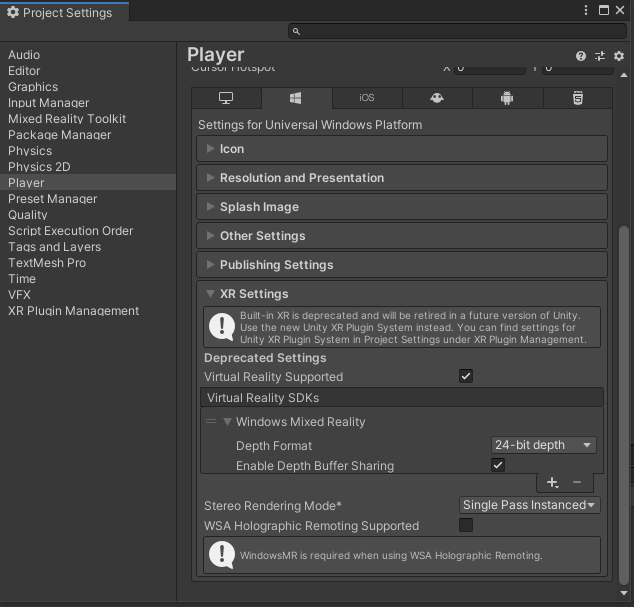Image resolution: width=634 pixels, height=607 pixels.
Task: Open XR Plugin Management settings
Action: 88,311
